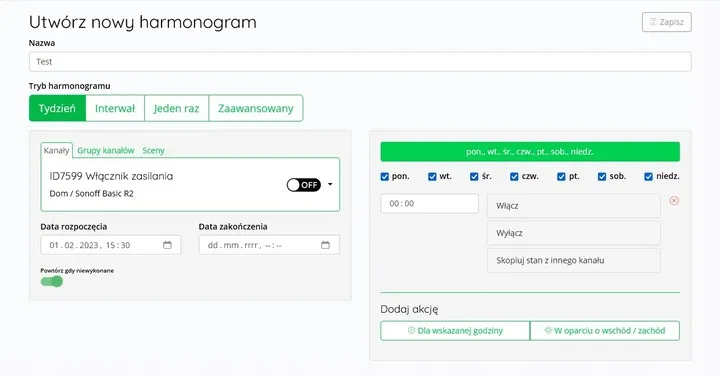Click the ID7599 Włącznik zasilania channel name
Screen dimensions: 720x376
click(x=111, y=176)
